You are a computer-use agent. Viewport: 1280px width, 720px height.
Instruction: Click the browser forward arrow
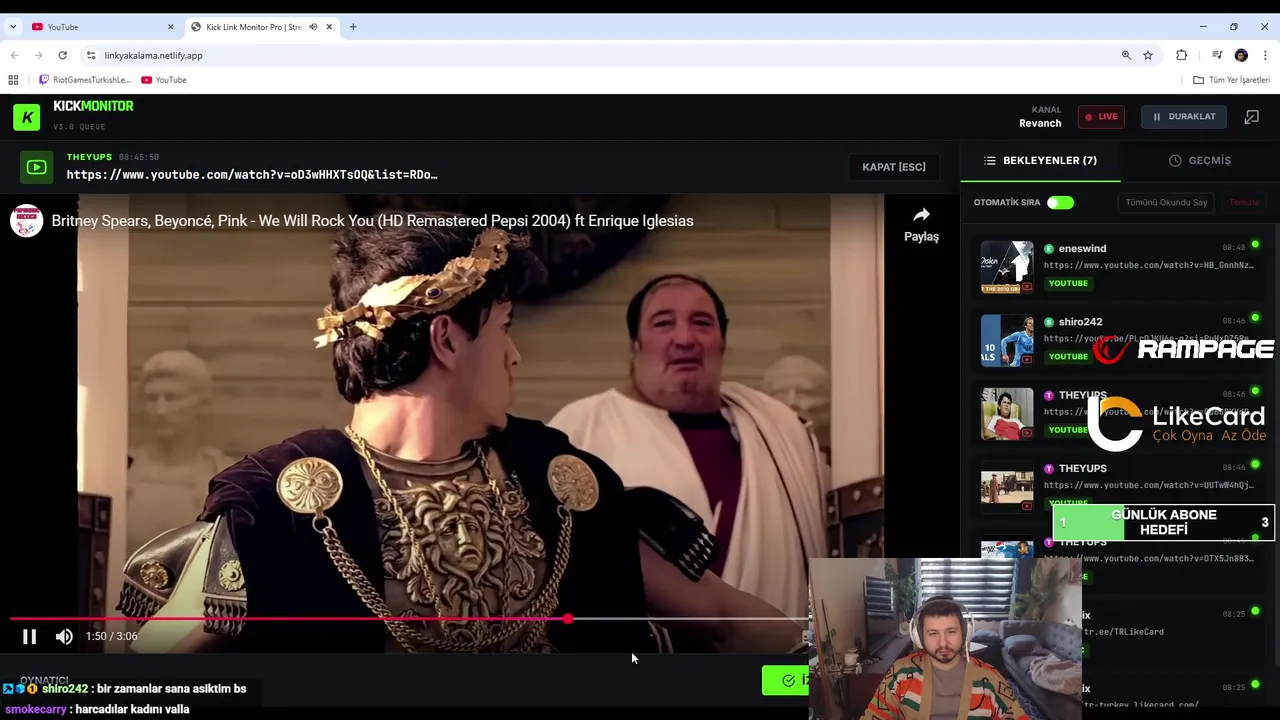point(38,55)
